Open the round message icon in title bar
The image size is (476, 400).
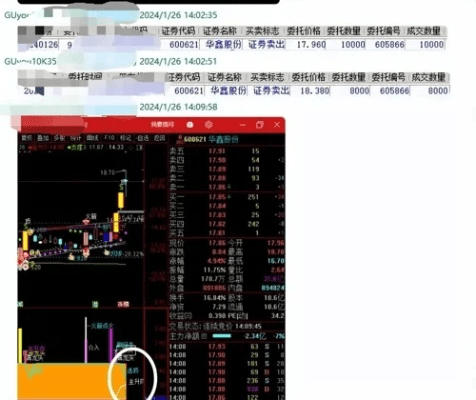(190, 125)
